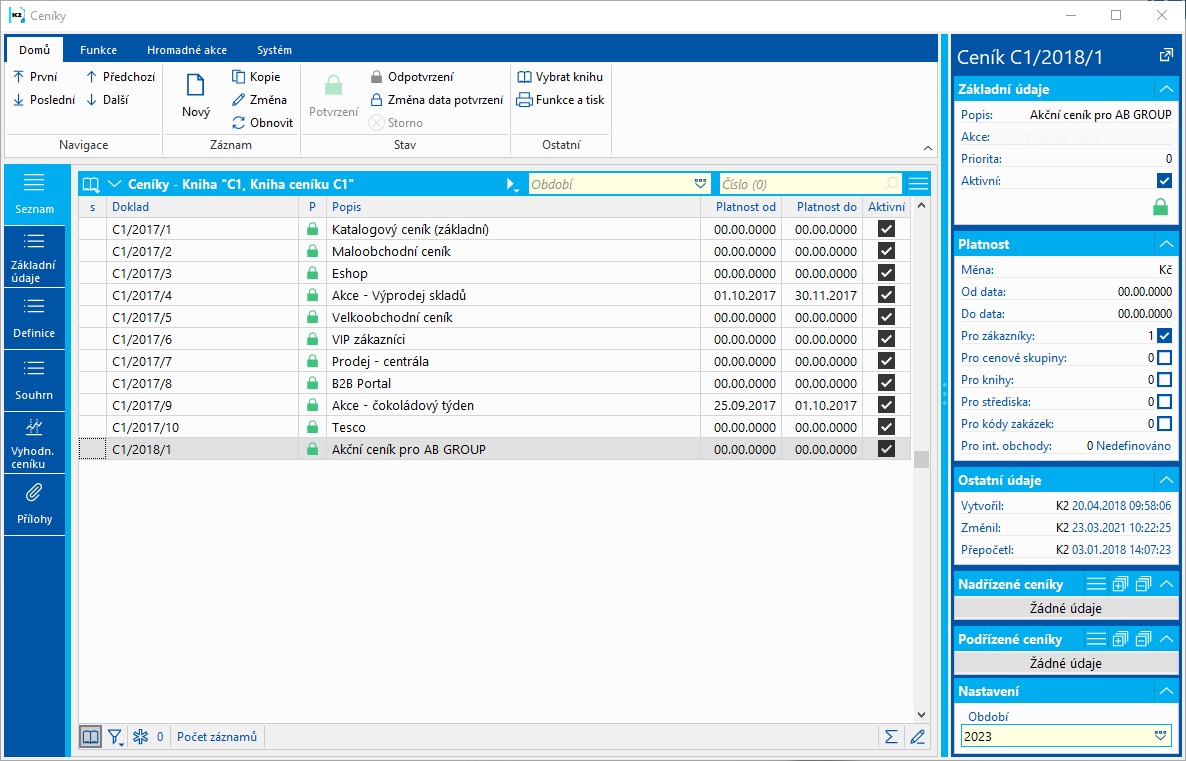The image size is (1186, 761).
Task: Pop out the Ceník C1/2018/1 panel
Action: 1165,56
